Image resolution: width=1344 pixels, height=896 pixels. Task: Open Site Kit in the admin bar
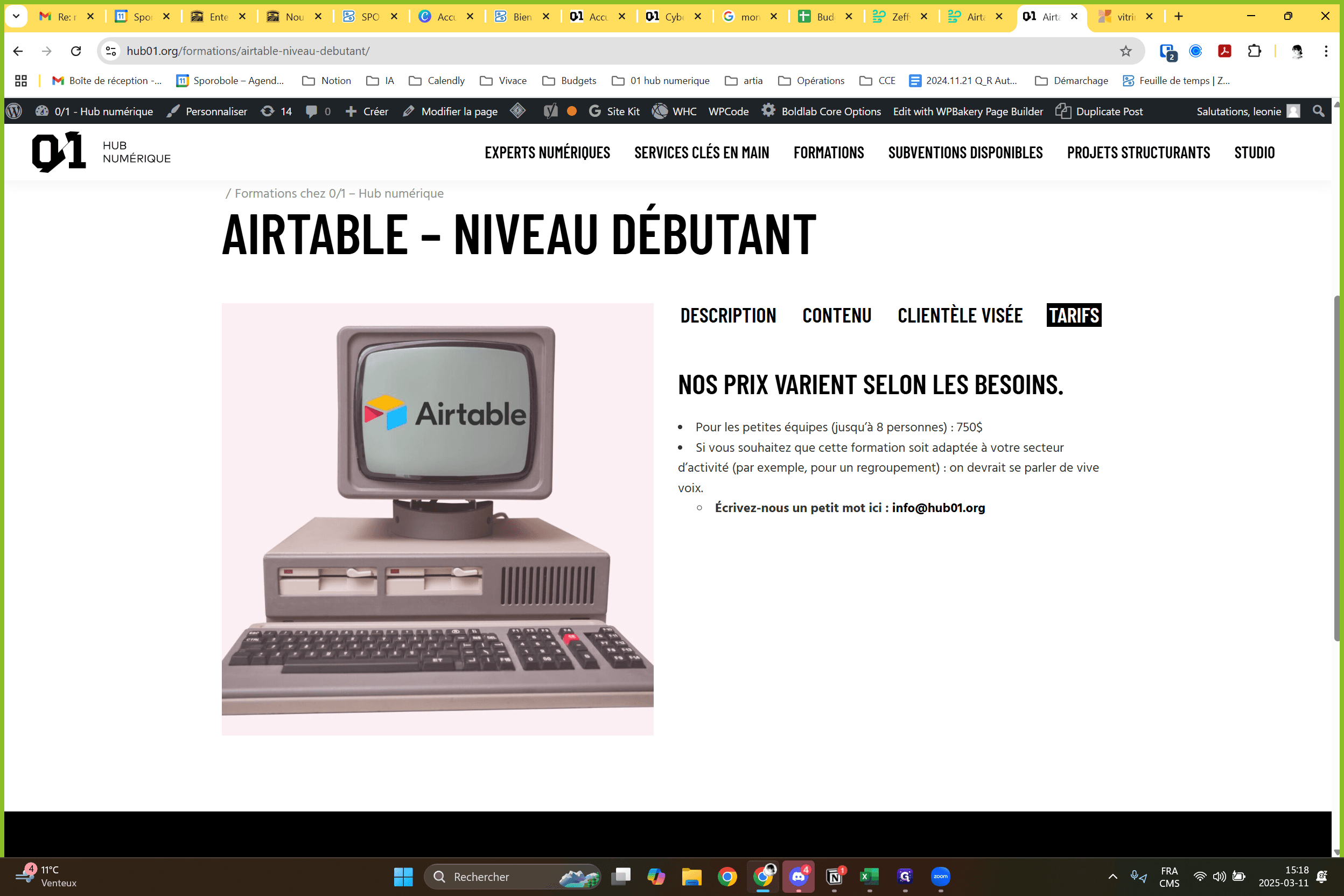[614, 111]
